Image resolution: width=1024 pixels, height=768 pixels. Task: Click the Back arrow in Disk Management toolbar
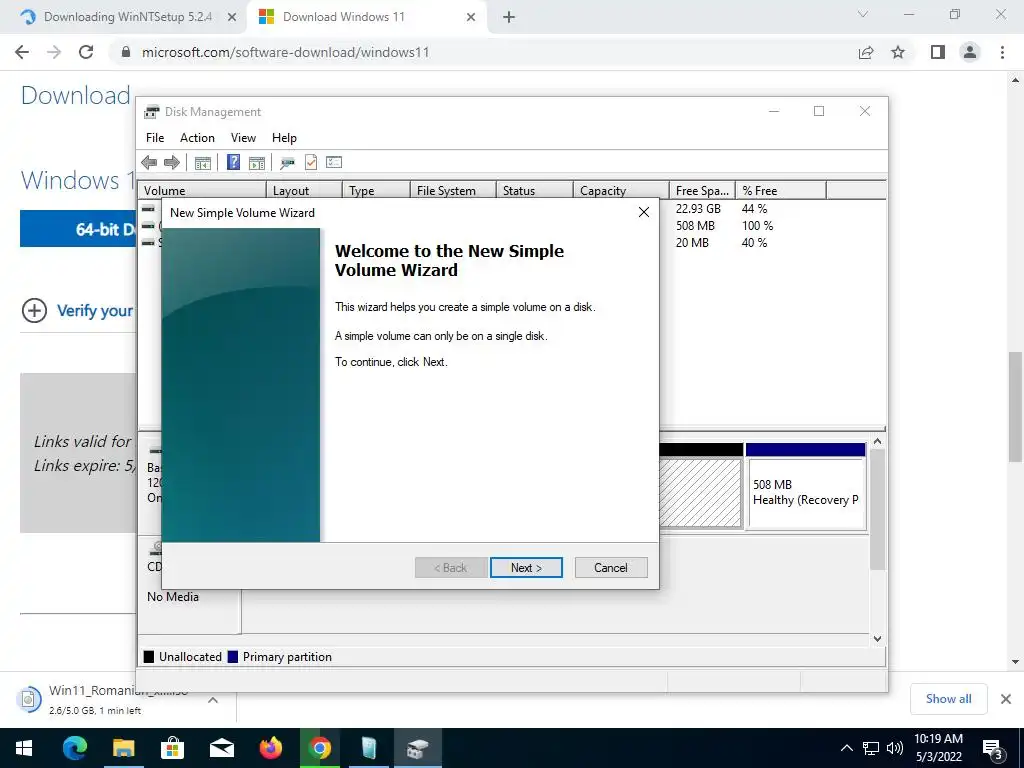149,163
